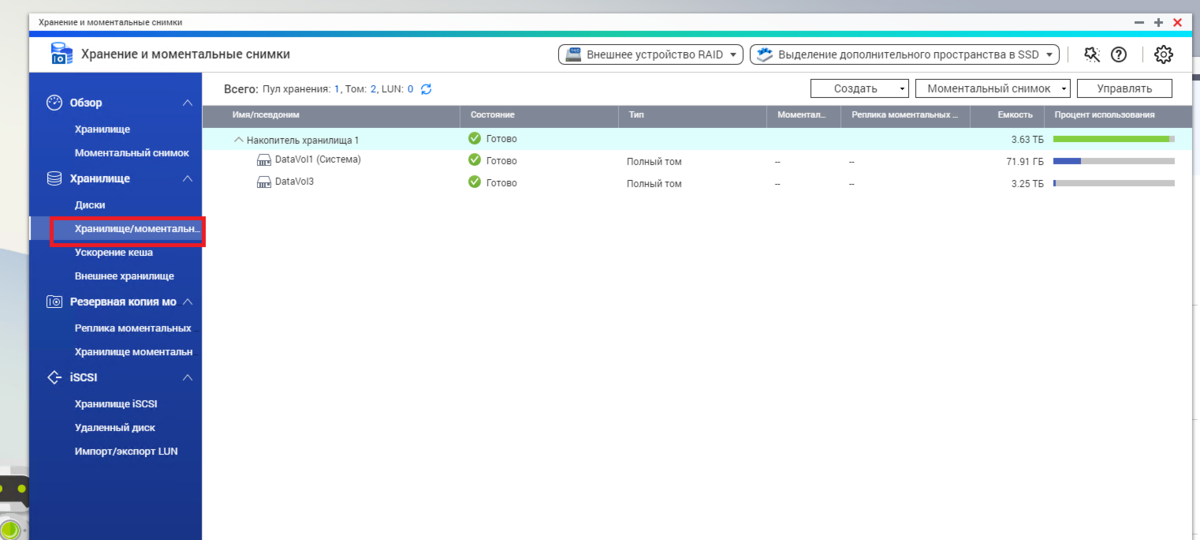Viewport: 1200px width, 540px height.
Task: Click the 3.25 ТБ capacity value
Action: (x=1027, y=184)
